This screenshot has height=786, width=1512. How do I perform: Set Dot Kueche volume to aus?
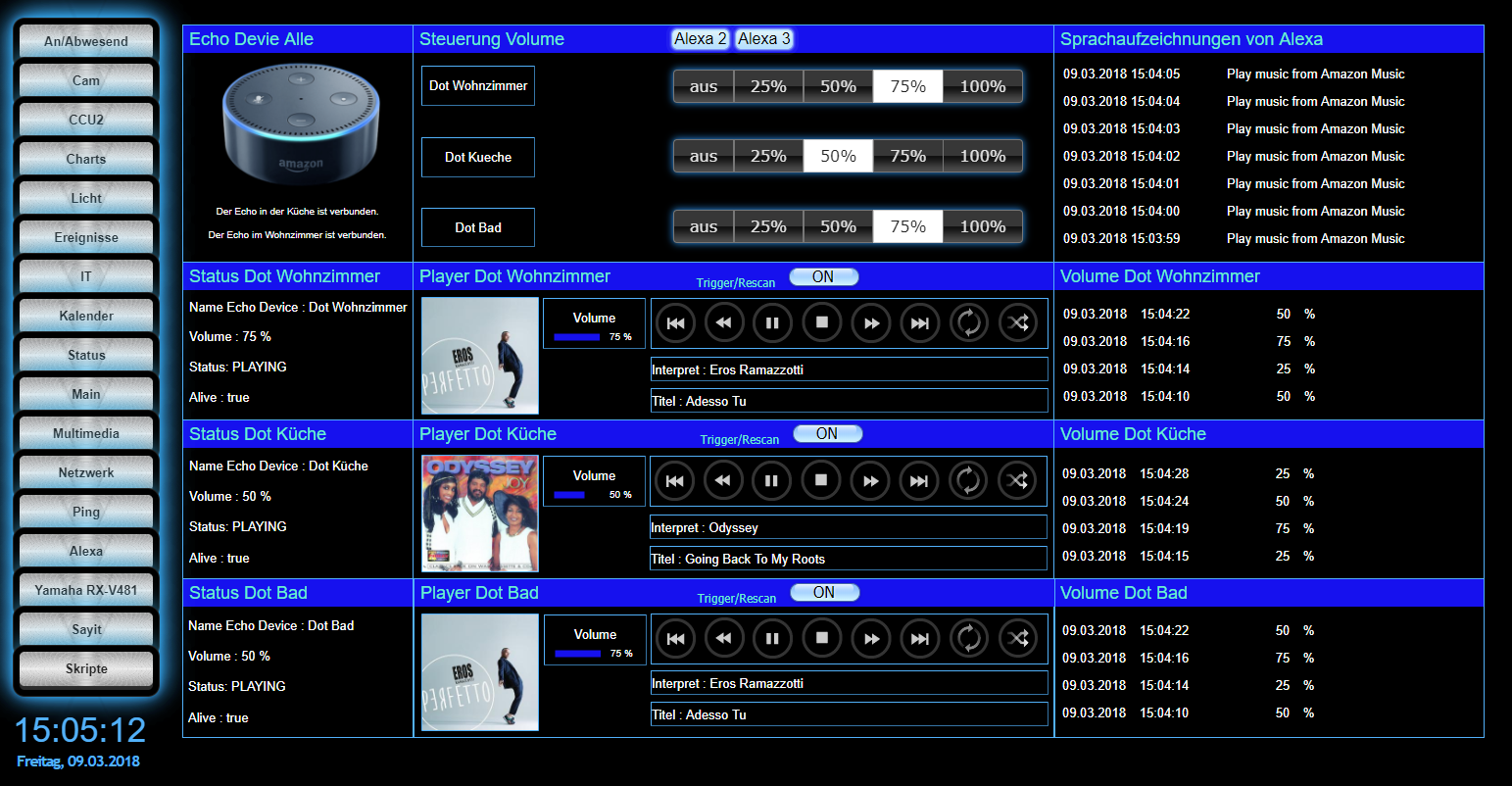[704, 156]
